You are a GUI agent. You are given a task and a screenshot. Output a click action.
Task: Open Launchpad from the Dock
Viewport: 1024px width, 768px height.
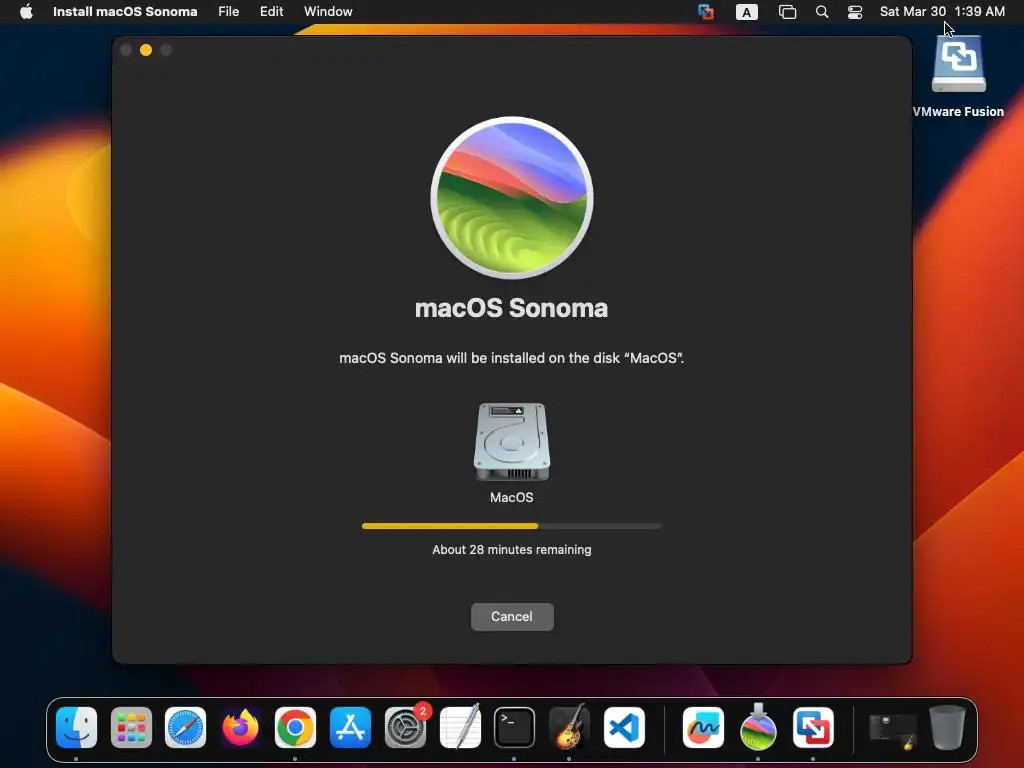131,727
